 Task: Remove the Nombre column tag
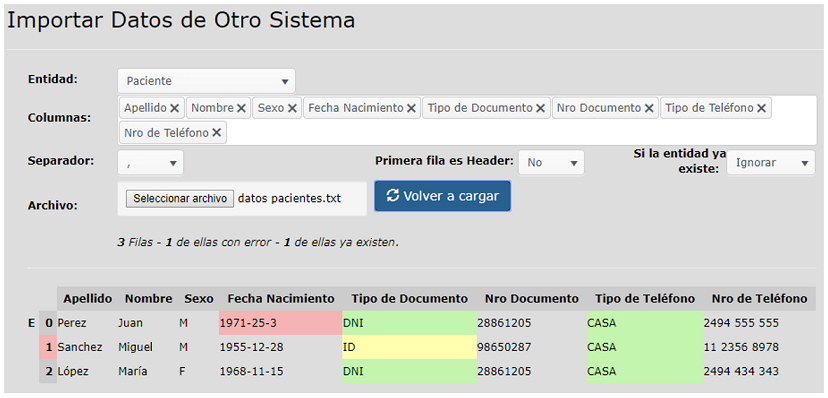point(241,108)
